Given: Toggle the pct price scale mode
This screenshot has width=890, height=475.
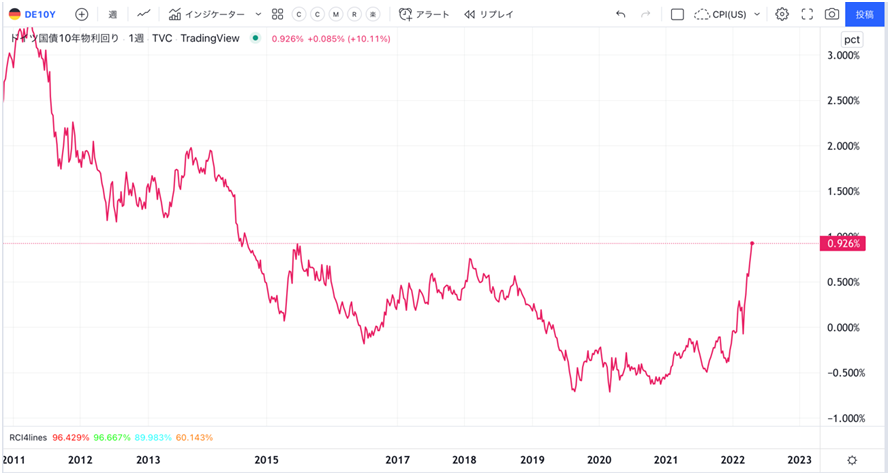Looking at the screenshot, I should coord(851,39).
